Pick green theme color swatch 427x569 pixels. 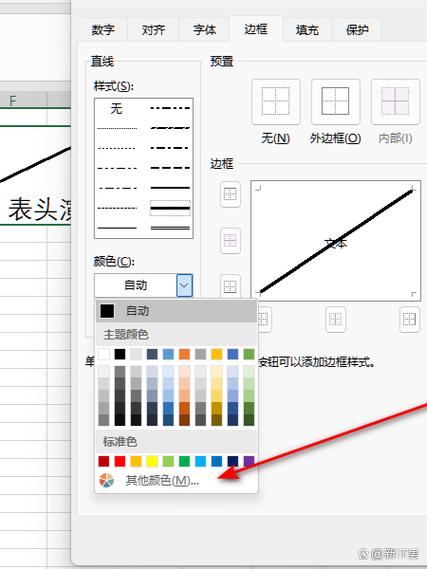249,354
